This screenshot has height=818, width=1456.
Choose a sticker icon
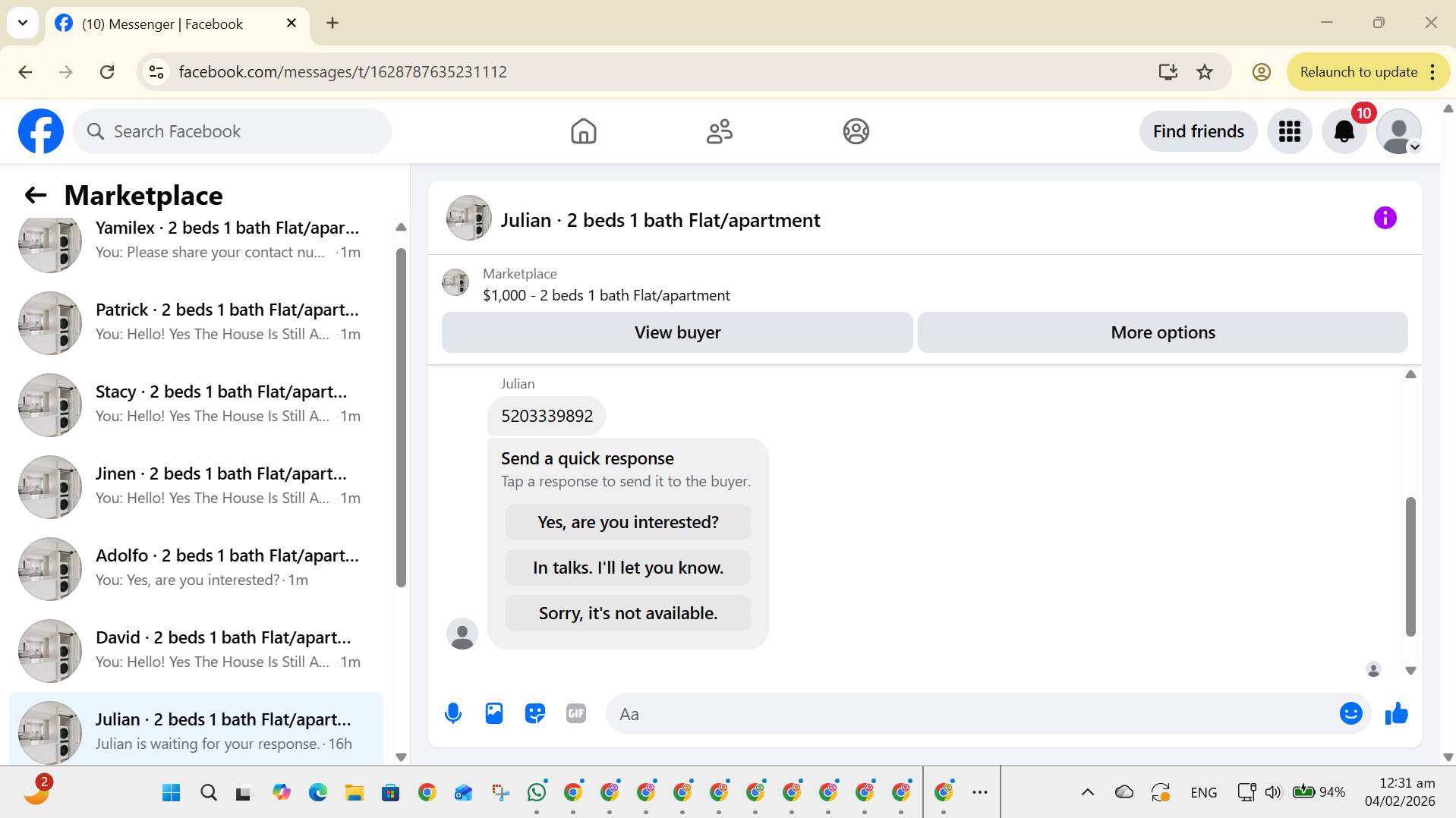[x=535, y=713]
